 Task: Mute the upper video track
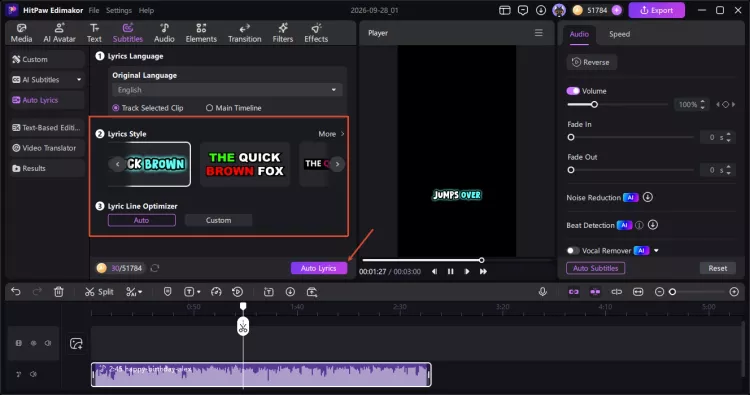click(x=48, y=343)
